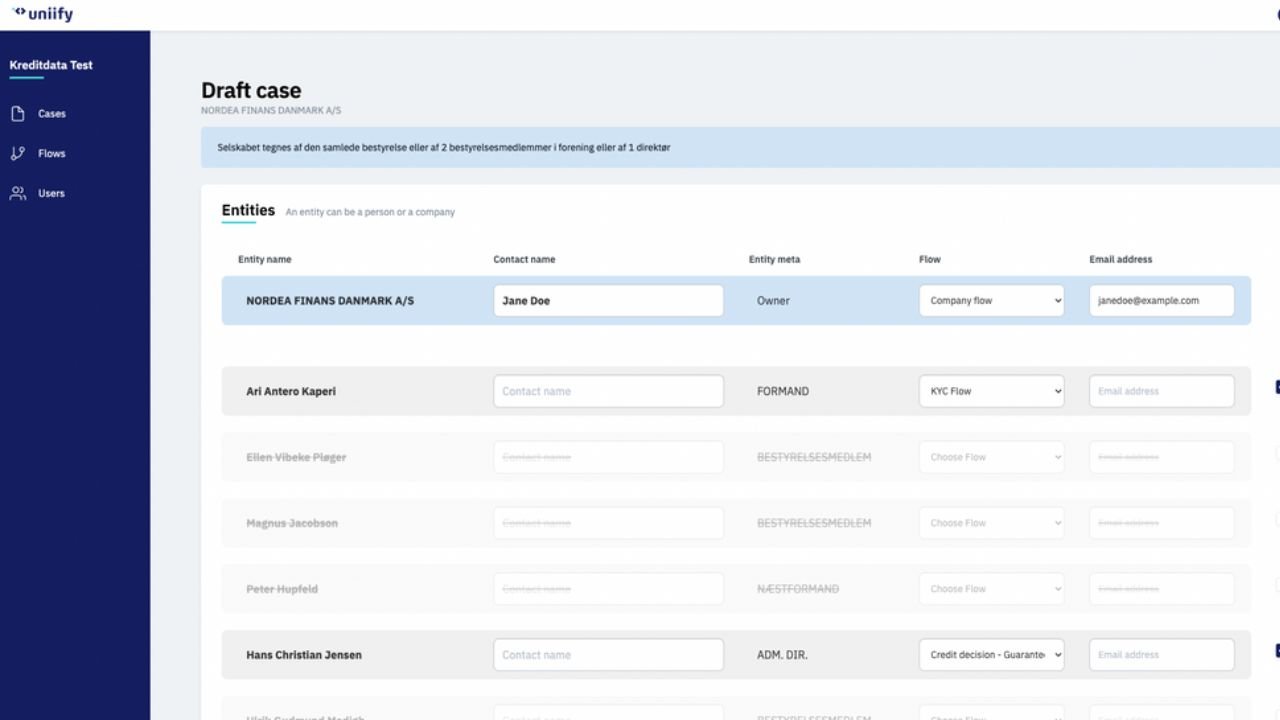1280x720 pixels.
Task: Open the Company flow dropdown for NORDEA FINANS
Action: [x=990, y=300]
